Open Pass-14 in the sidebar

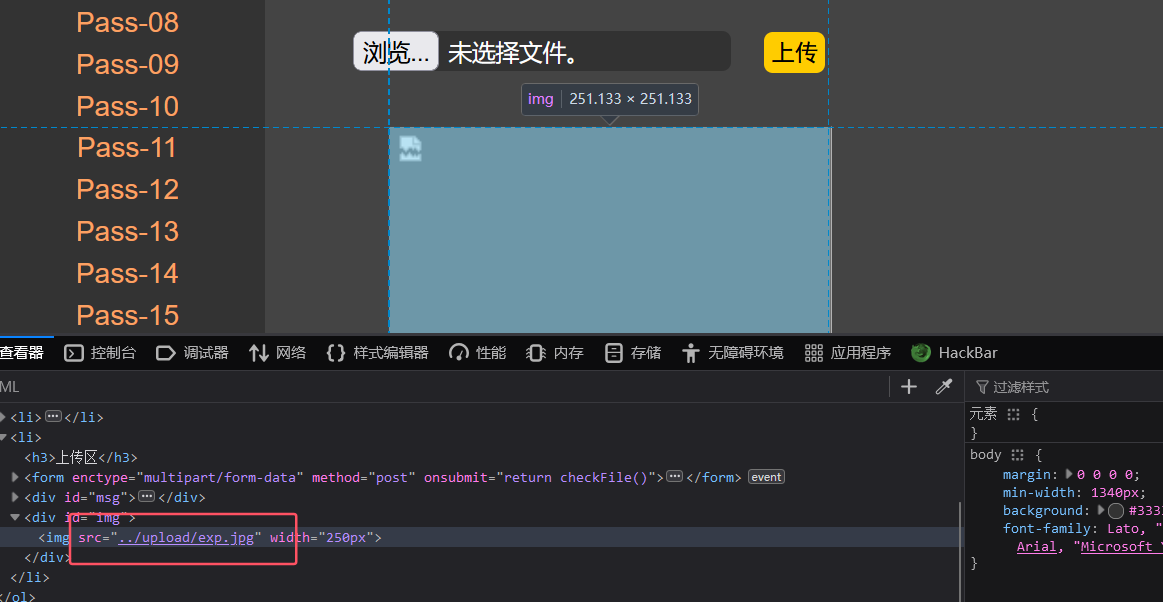[x=128, y=273]
